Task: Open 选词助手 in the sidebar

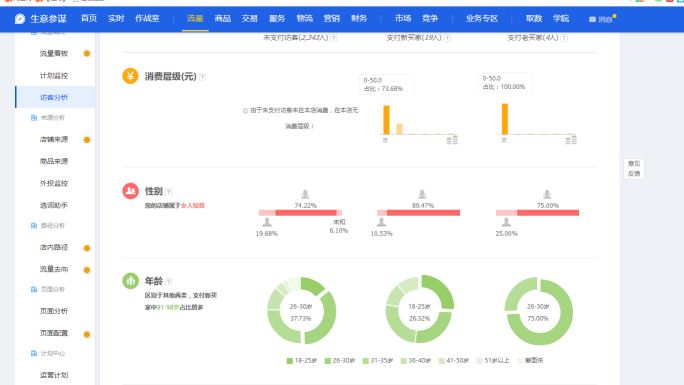Action: pyautogui.click(x=54, y=205)
